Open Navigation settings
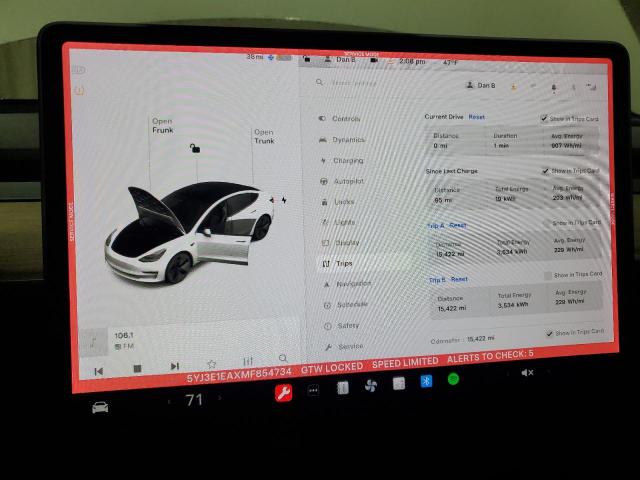This screenshot has width=640, height=480. point(348,284)
